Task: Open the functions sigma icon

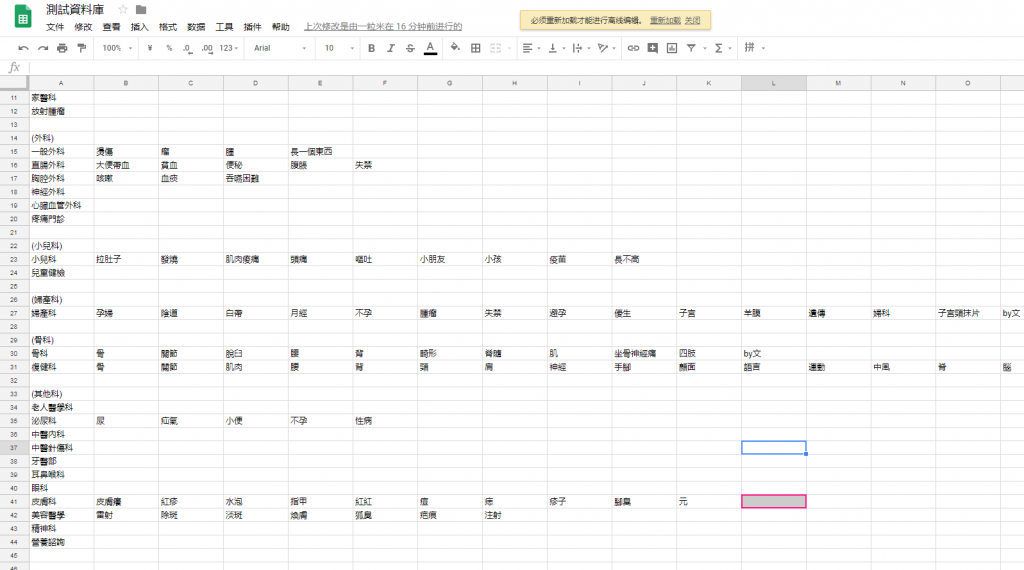Action: click(x=718, y=48)
